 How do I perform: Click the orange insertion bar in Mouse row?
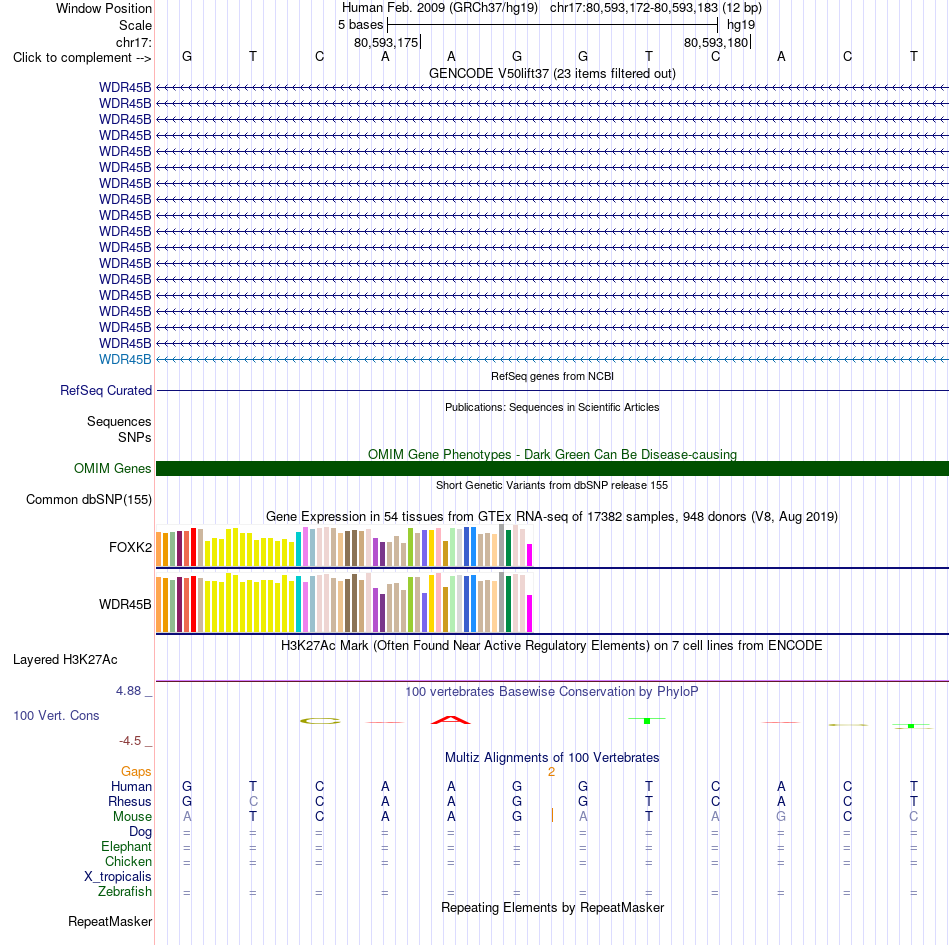click(x=552, y=816)
